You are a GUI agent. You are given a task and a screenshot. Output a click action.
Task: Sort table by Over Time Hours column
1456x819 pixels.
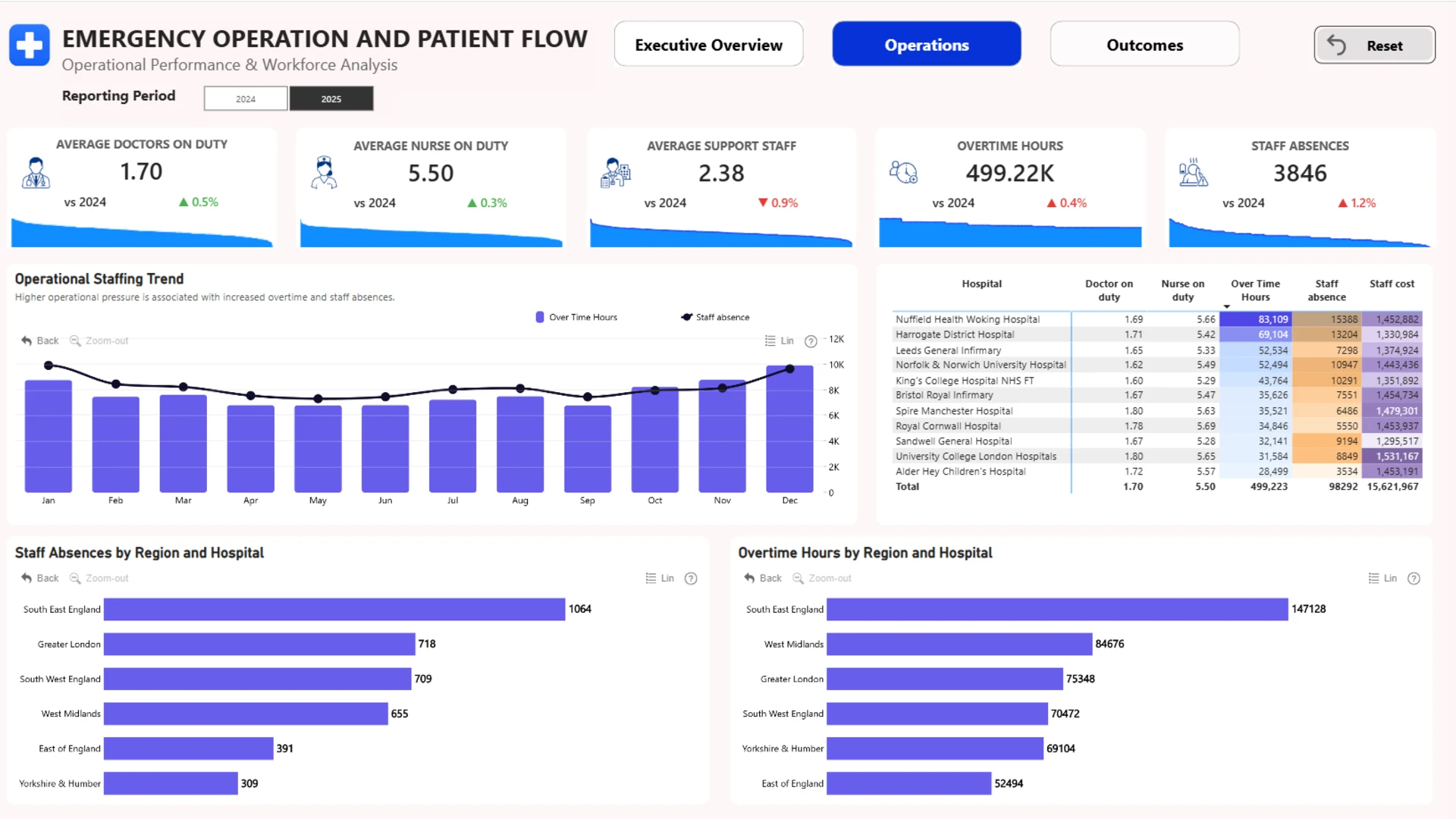(x=1255, y=290)
